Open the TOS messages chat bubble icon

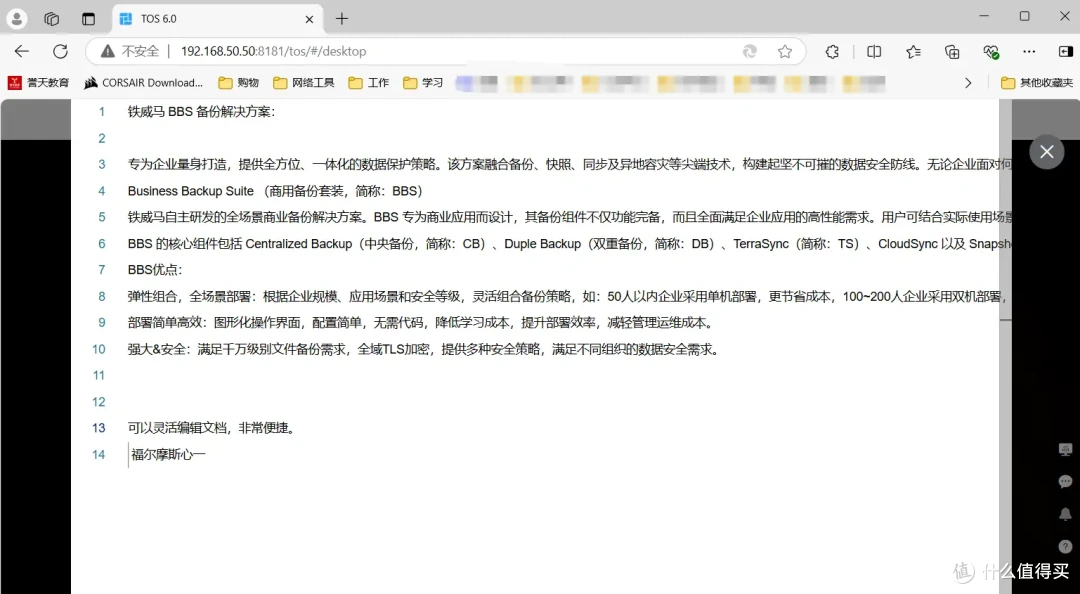[x=1065, y=482]
